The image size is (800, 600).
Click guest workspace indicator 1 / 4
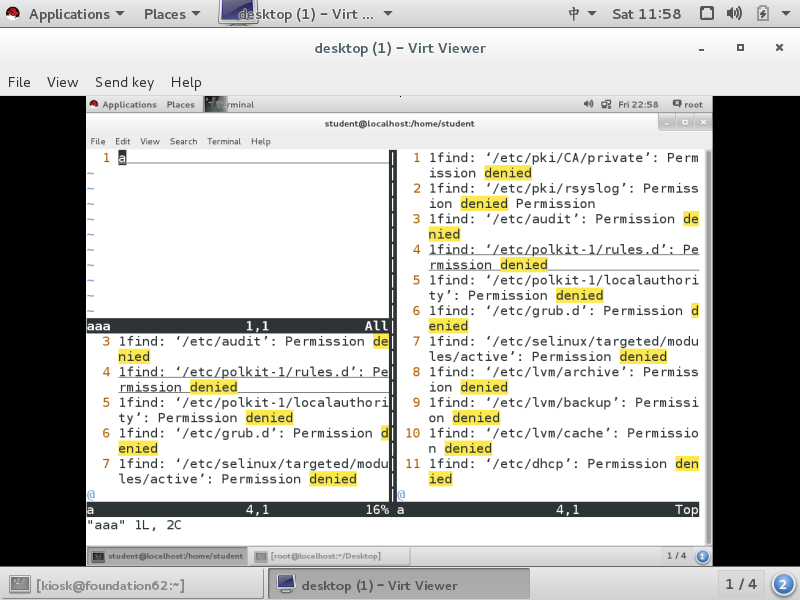tap(677, 556)
